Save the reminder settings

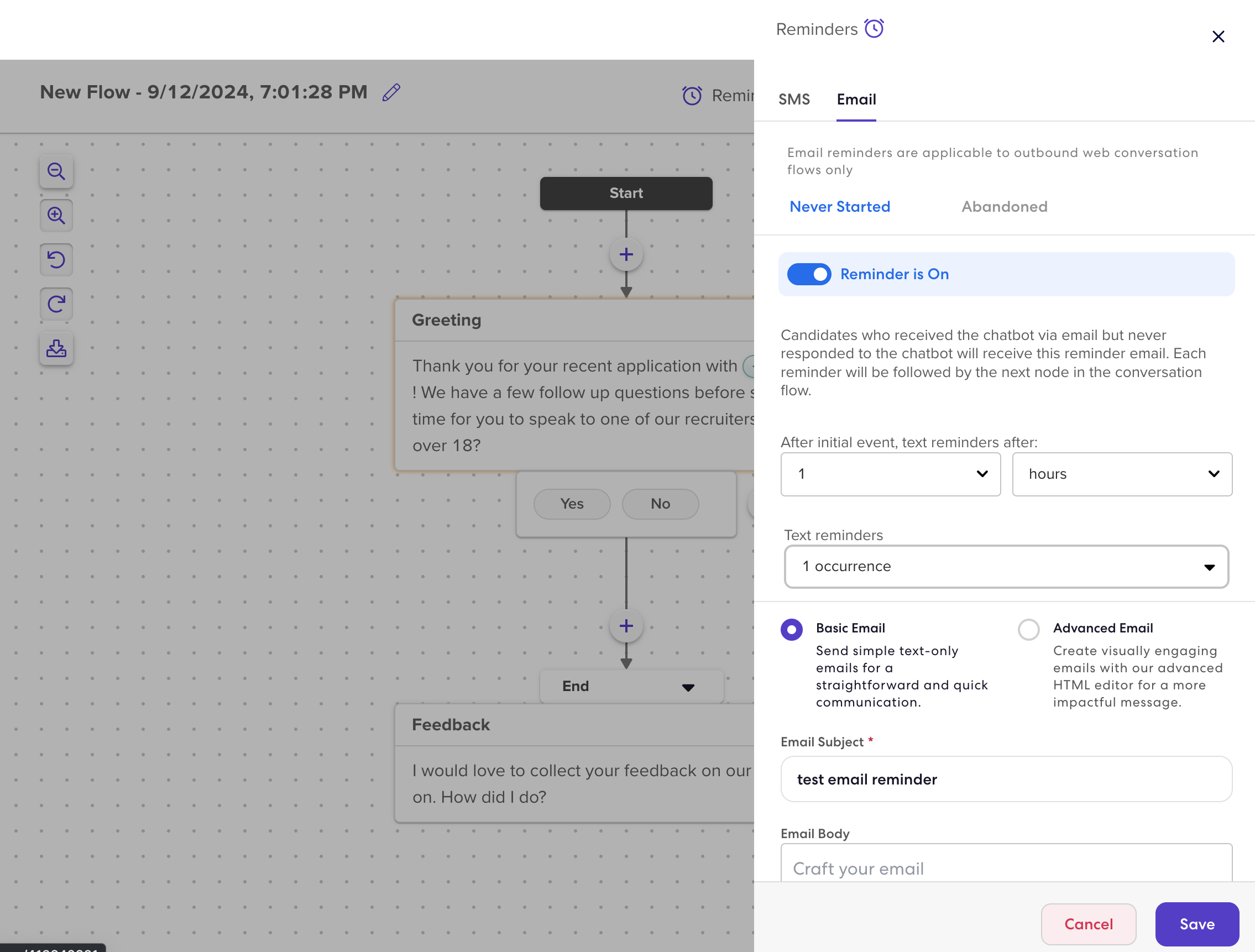click(1196, 924)
